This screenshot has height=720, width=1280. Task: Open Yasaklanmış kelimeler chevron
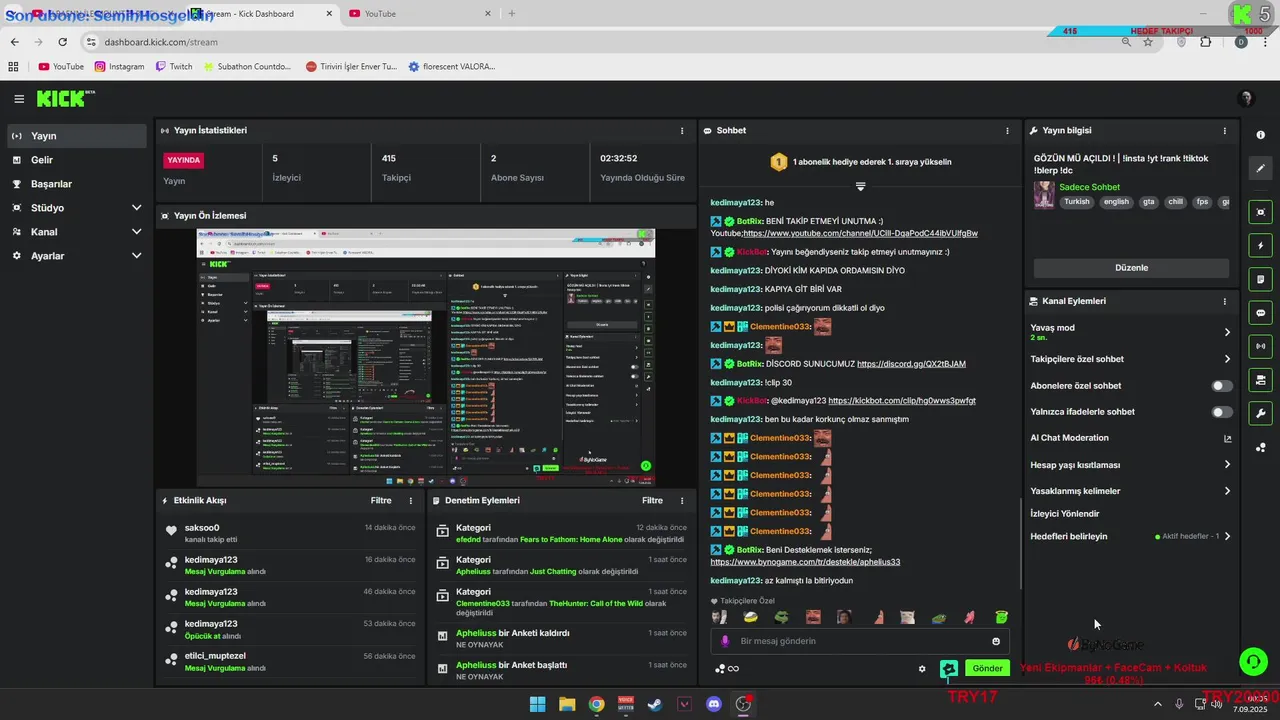pos(1227,491)
